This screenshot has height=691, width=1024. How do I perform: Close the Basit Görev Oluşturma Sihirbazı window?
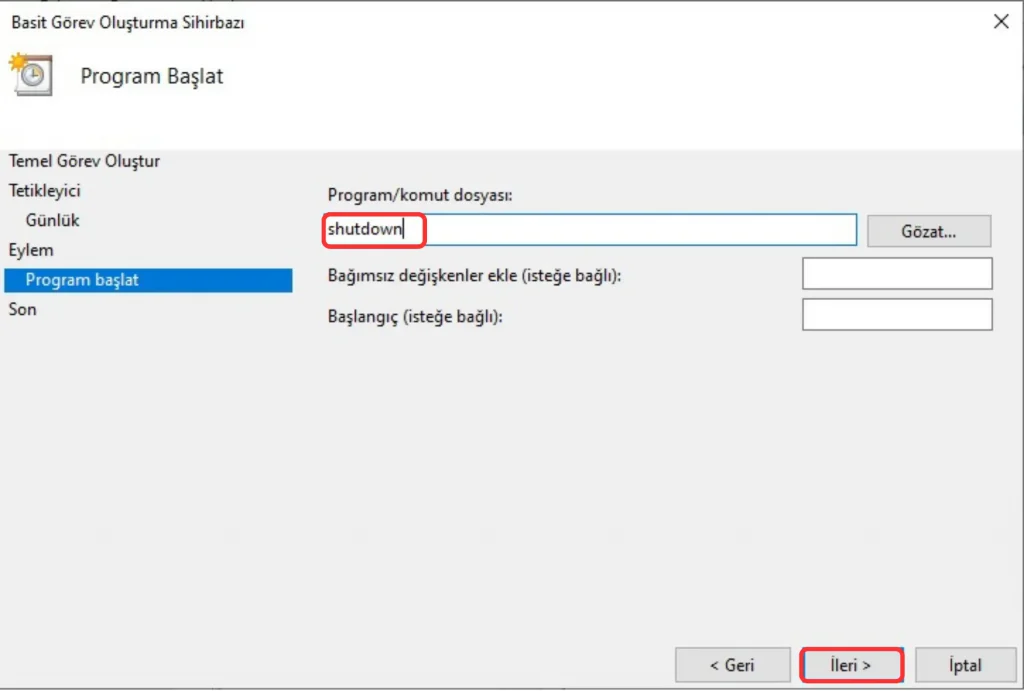coord(1000,21)
